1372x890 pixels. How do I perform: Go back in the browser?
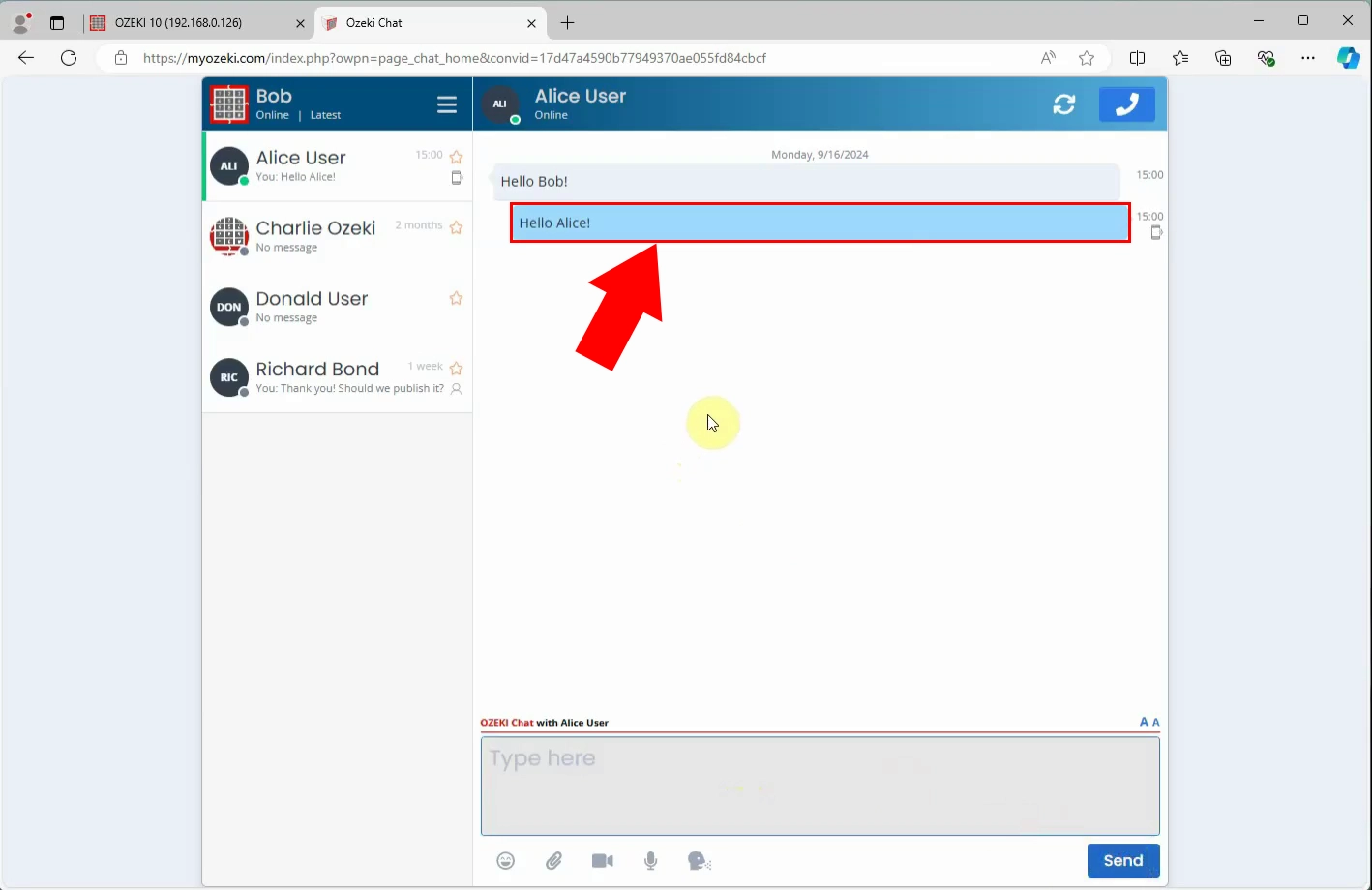tap(26, 58)
